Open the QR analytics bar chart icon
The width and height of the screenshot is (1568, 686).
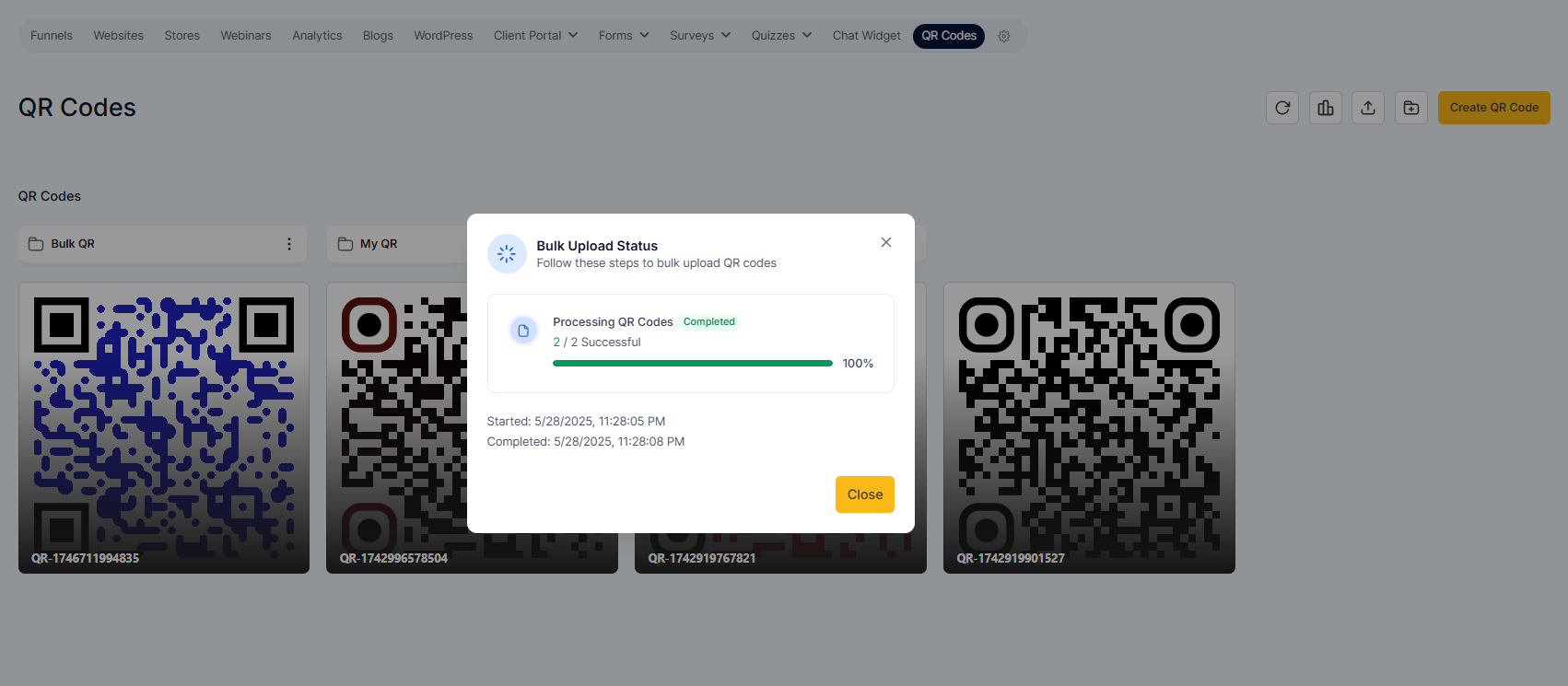coord(1326,108)
